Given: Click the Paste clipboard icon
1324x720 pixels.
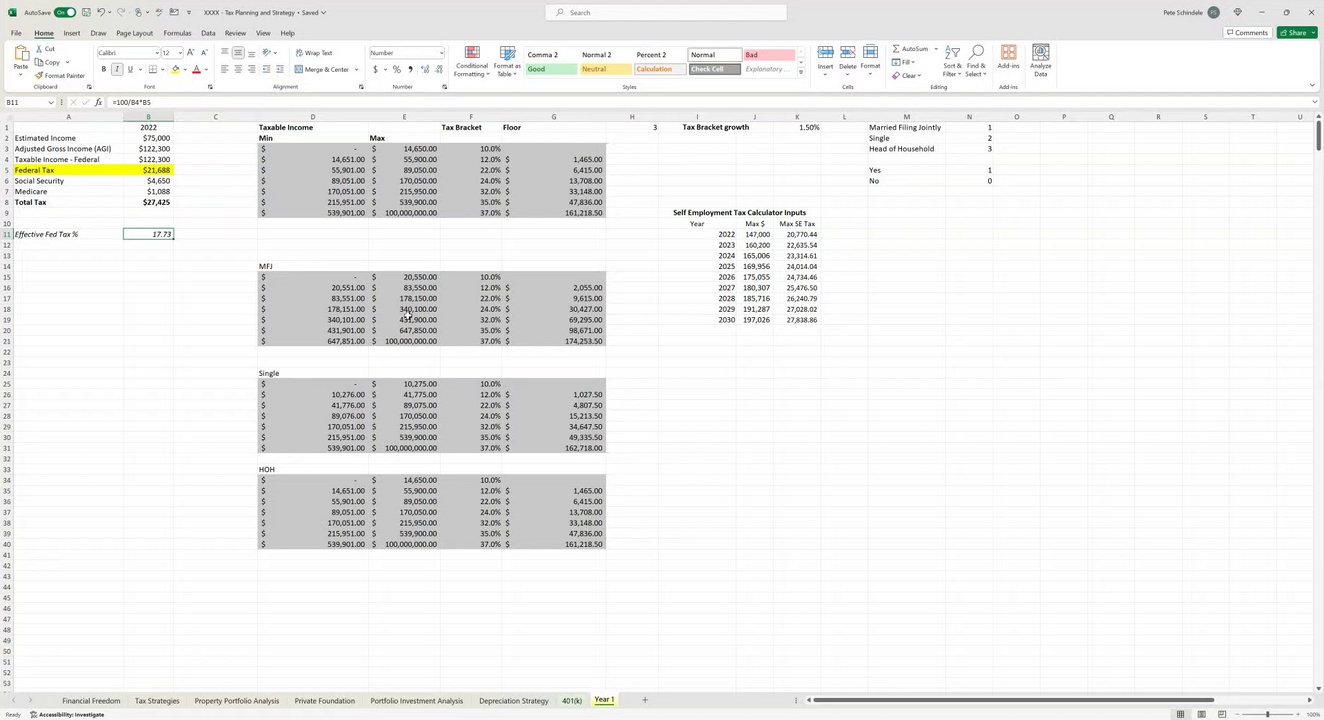Looking at the screenshot, I should point(21,53).
